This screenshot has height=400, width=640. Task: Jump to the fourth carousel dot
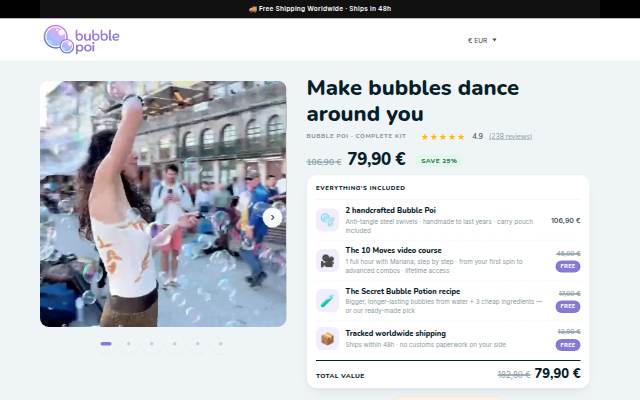click(175, 344)
